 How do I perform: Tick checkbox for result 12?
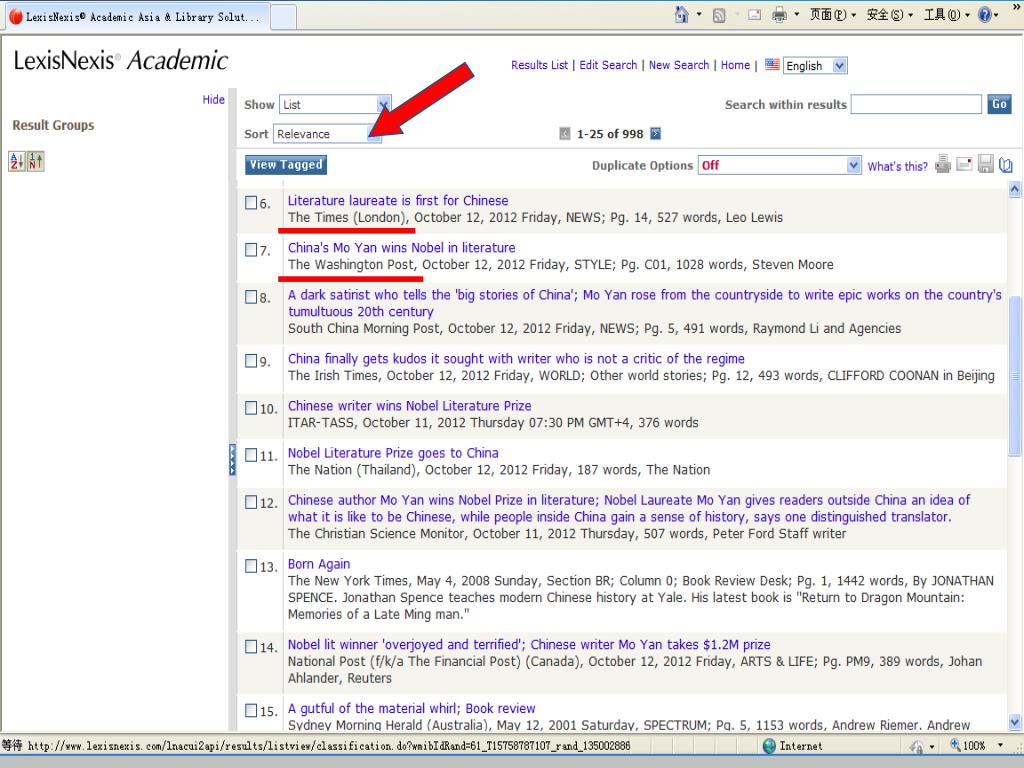(x=251, y=502)
